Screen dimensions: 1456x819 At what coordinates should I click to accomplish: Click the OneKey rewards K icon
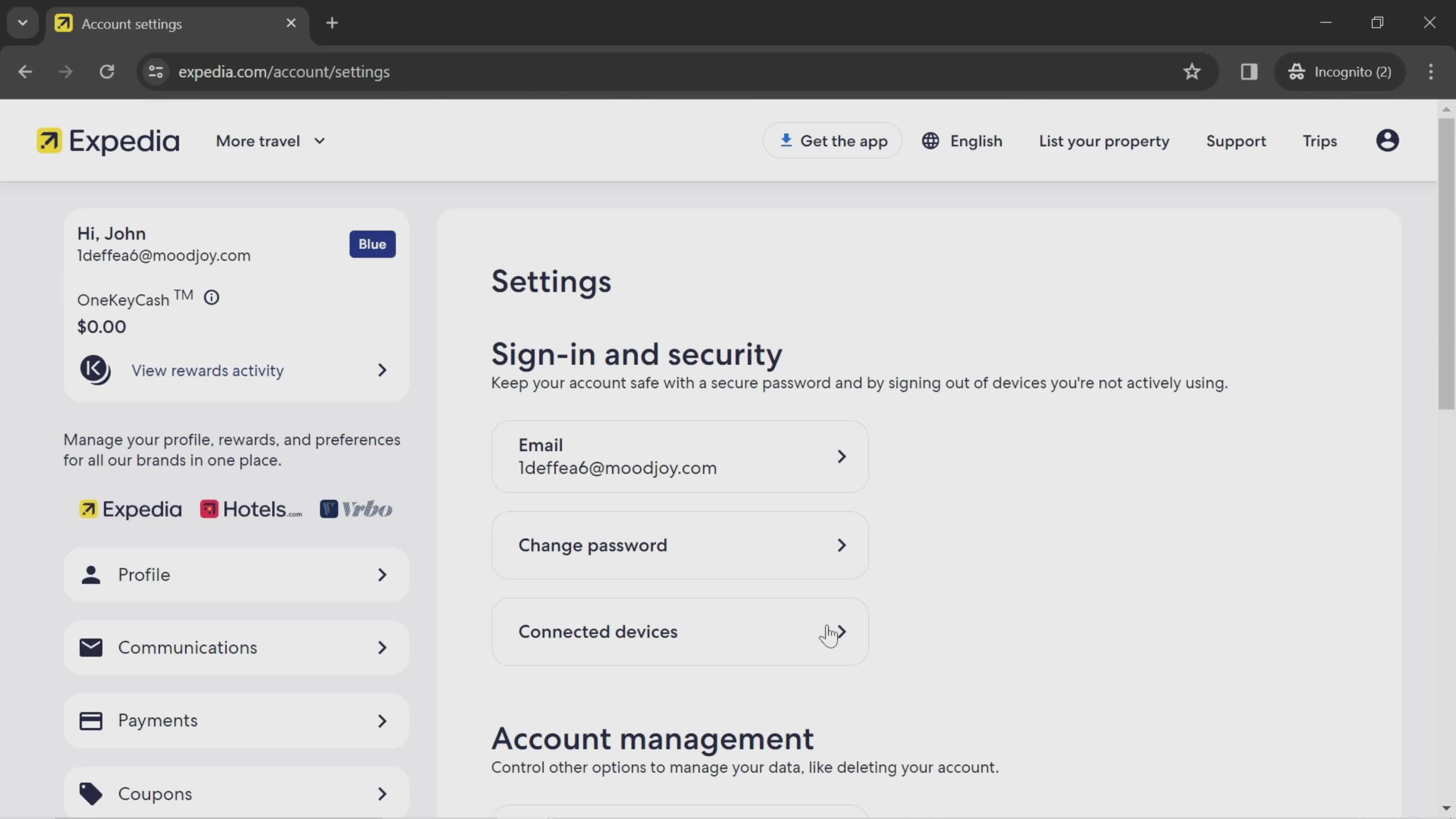[x=95, y=370]
